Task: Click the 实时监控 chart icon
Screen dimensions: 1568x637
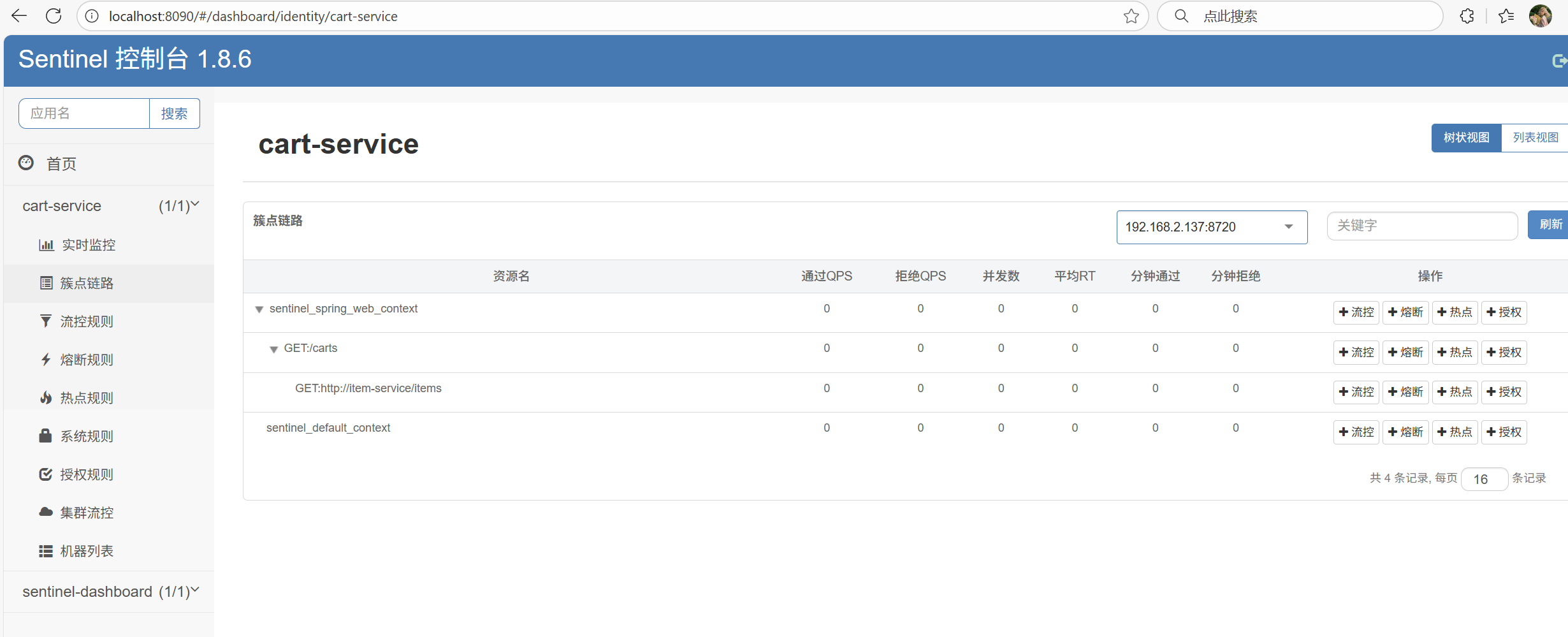Action: click(x=47, y=245)
